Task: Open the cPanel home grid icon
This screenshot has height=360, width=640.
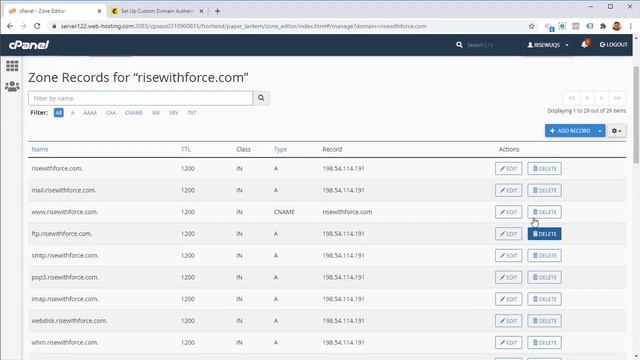Action: coord(12,66)
